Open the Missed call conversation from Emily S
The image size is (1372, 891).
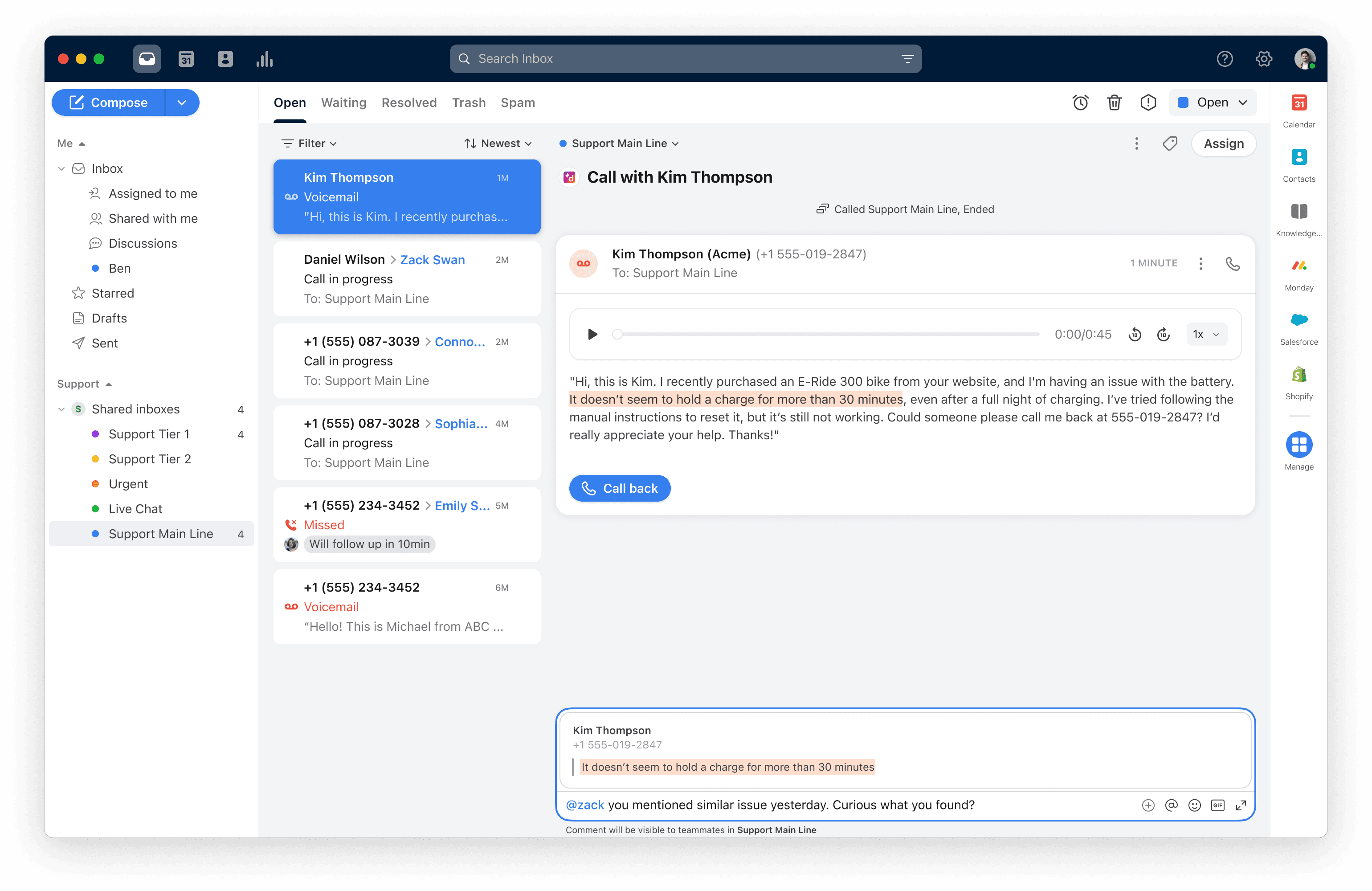406,525
